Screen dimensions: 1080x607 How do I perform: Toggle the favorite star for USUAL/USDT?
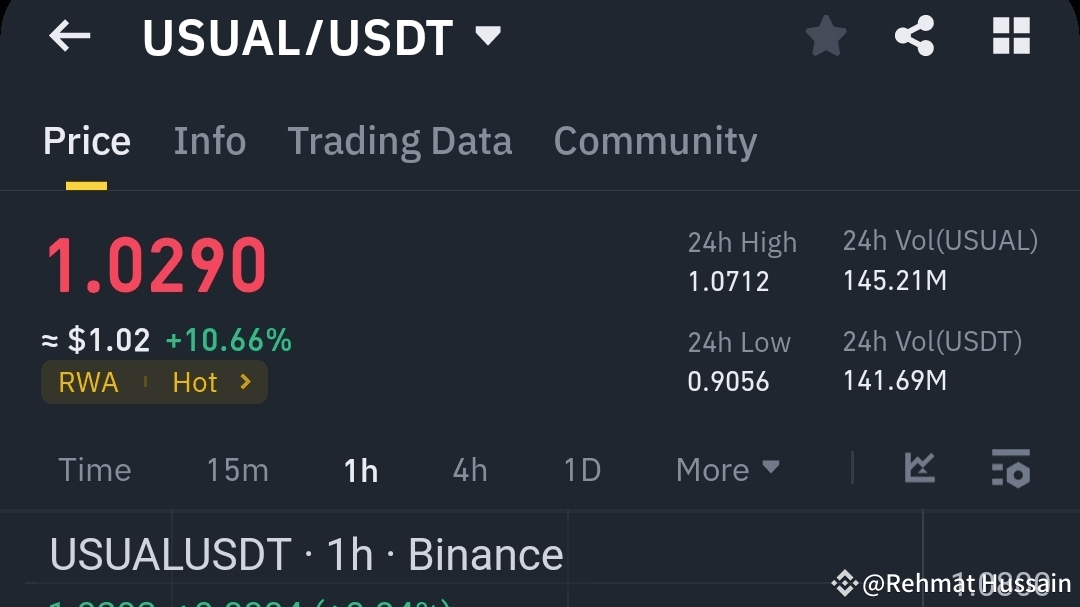825,35
